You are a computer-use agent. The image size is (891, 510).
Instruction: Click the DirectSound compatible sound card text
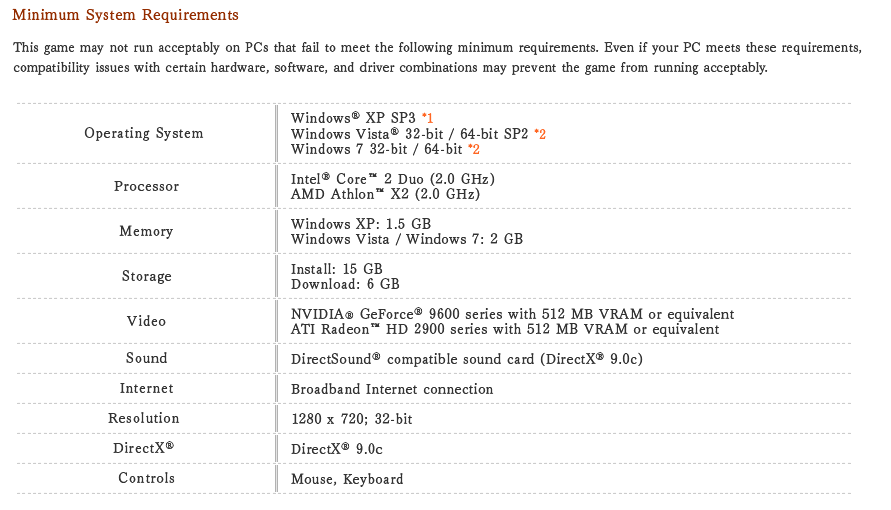[x=467, y=359]
